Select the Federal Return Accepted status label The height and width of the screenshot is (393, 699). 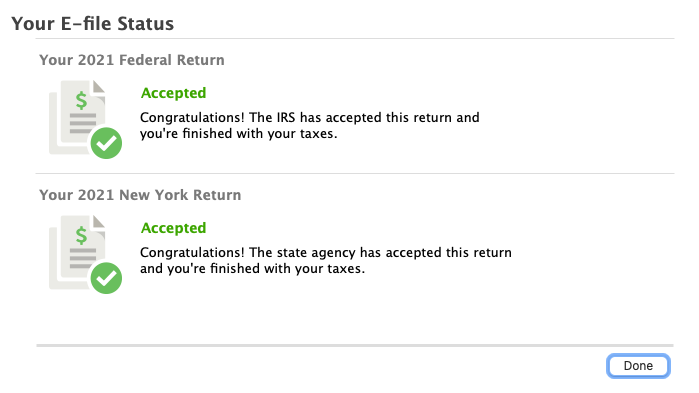[x=173, y=93]
